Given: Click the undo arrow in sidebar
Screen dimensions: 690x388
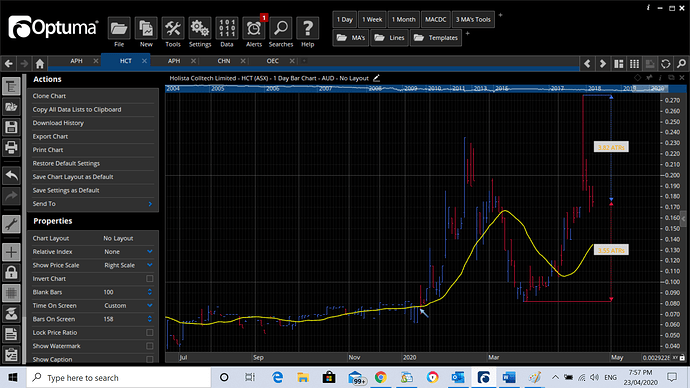Looking at the screenshot, I should [x=11, y=176].
